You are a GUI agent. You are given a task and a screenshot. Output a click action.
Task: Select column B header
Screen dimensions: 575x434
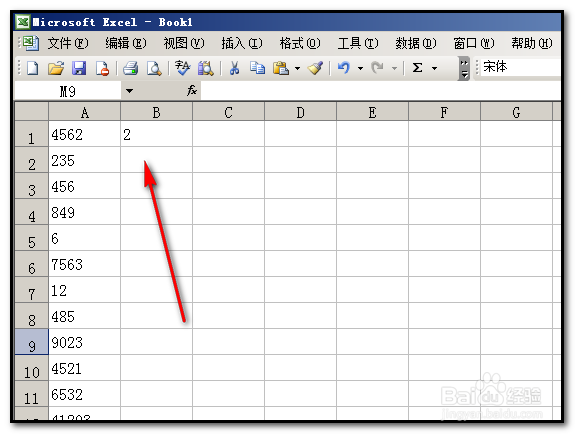(156, 112)
